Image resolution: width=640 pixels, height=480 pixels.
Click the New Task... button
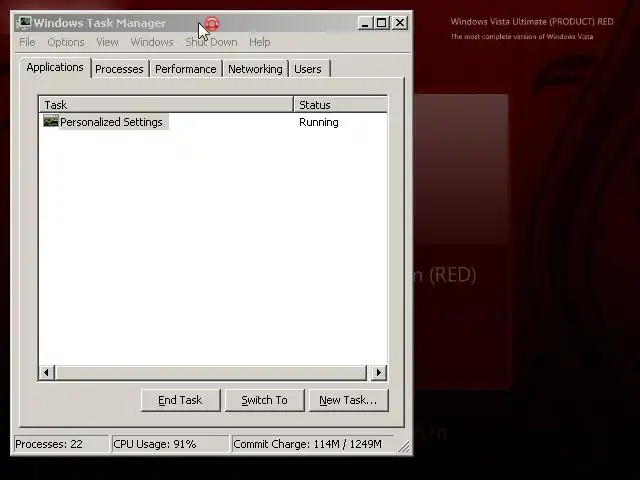(348, 400)
